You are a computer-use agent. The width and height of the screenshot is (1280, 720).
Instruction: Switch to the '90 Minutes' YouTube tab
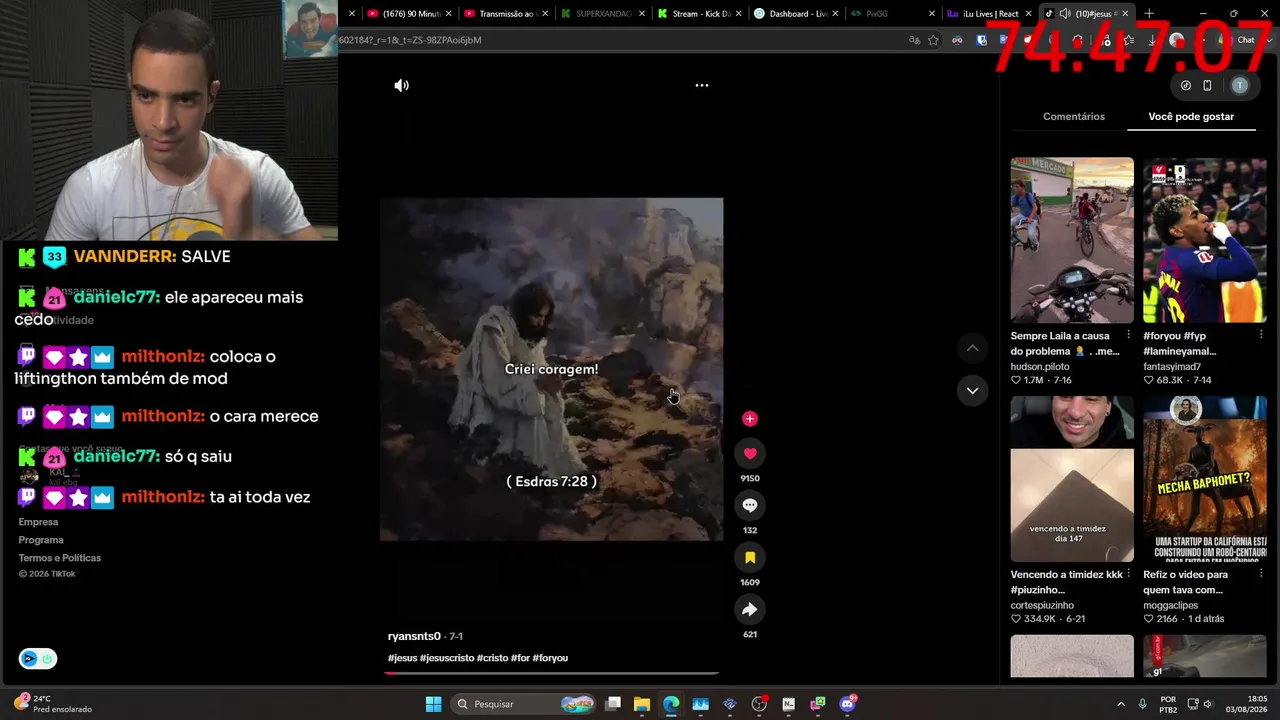[x=411, y=14]
